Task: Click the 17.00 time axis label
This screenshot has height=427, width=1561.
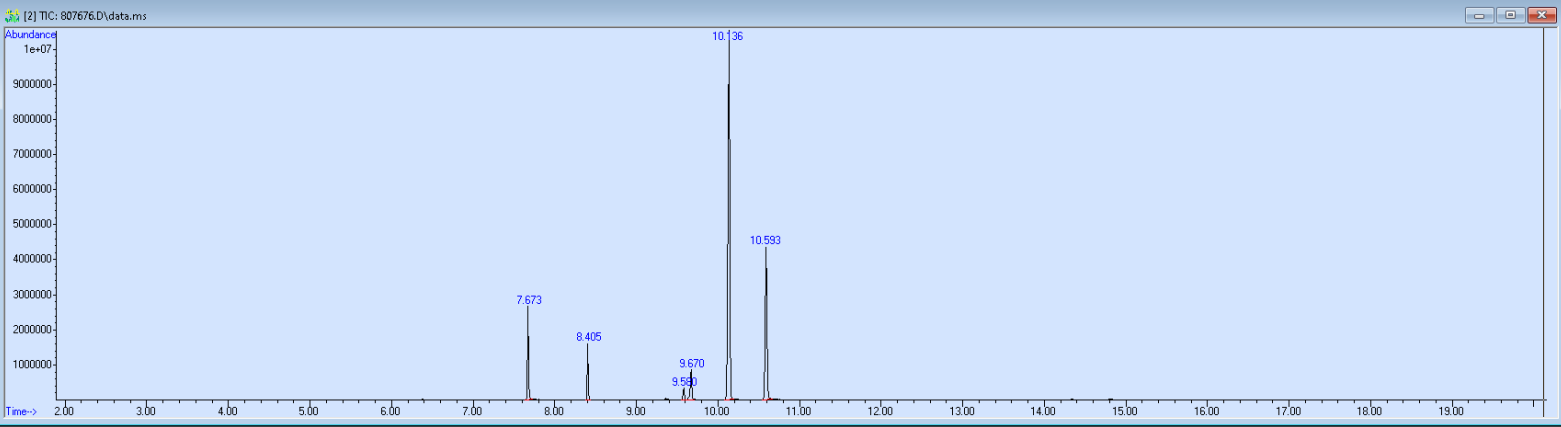Action: pyautogui.click(x=1288, y=411)
